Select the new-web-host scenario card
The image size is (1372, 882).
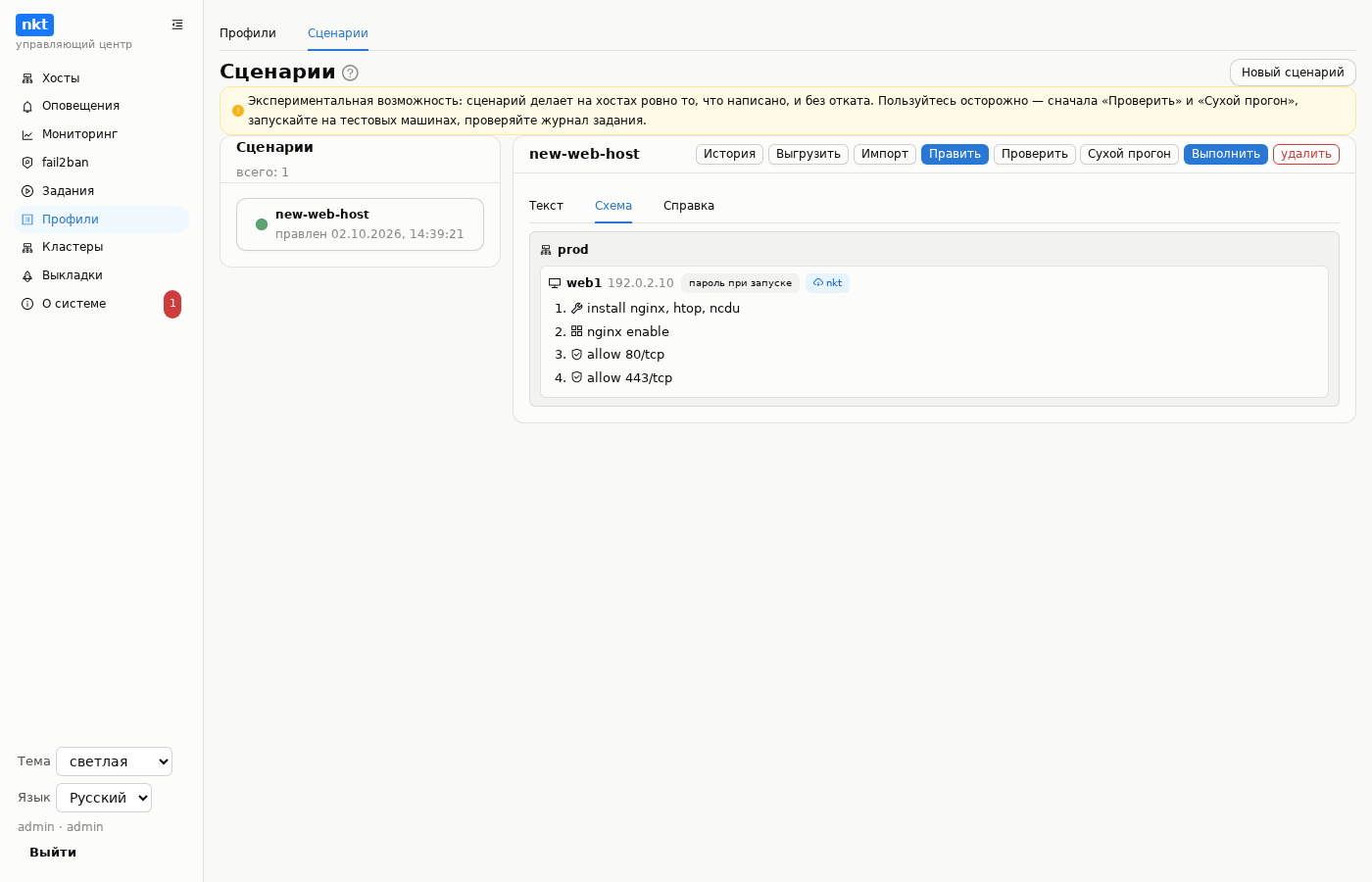(360, 224)
